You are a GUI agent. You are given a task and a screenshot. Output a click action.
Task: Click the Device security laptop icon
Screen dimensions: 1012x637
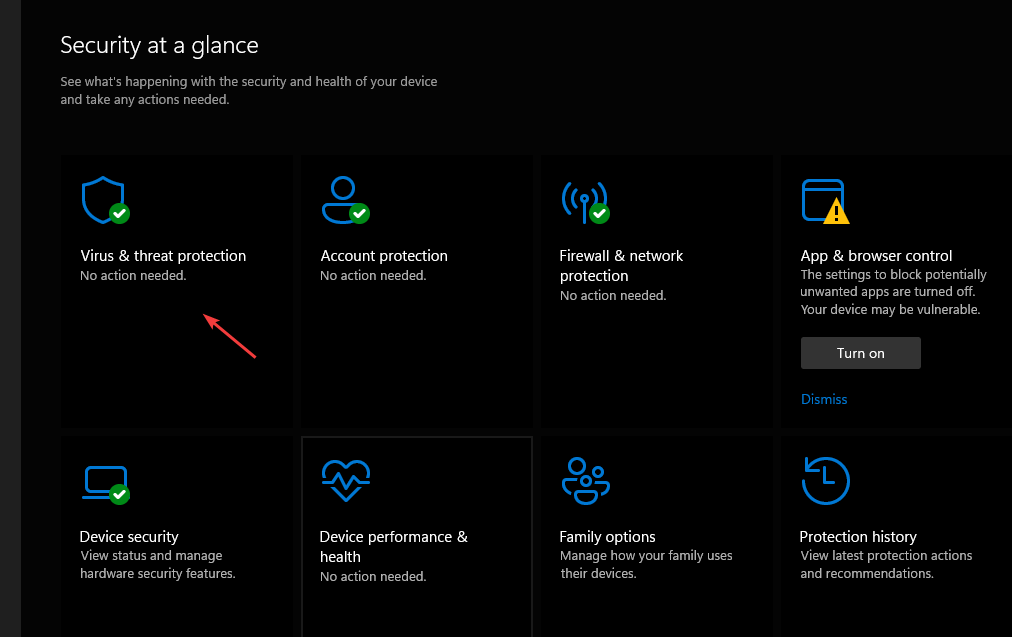pyautogui.click(x=103, y=482)
